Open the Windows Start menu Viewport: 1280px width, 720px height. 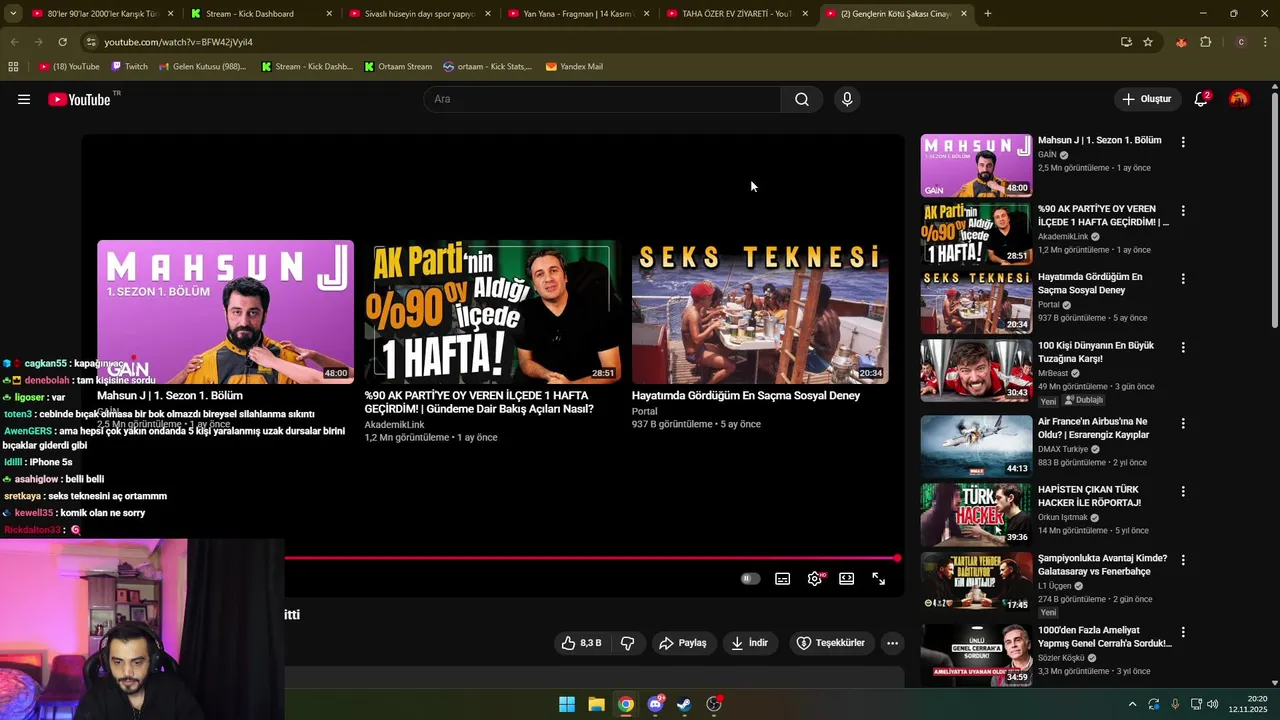point(567,704)
